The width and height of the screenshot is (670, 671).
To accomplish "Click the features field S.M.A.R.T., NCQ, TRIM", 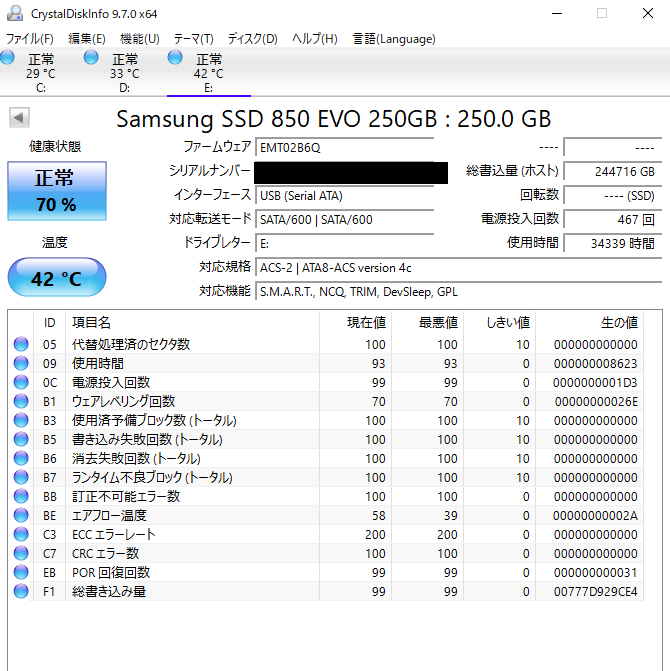I will pos(459,292).
